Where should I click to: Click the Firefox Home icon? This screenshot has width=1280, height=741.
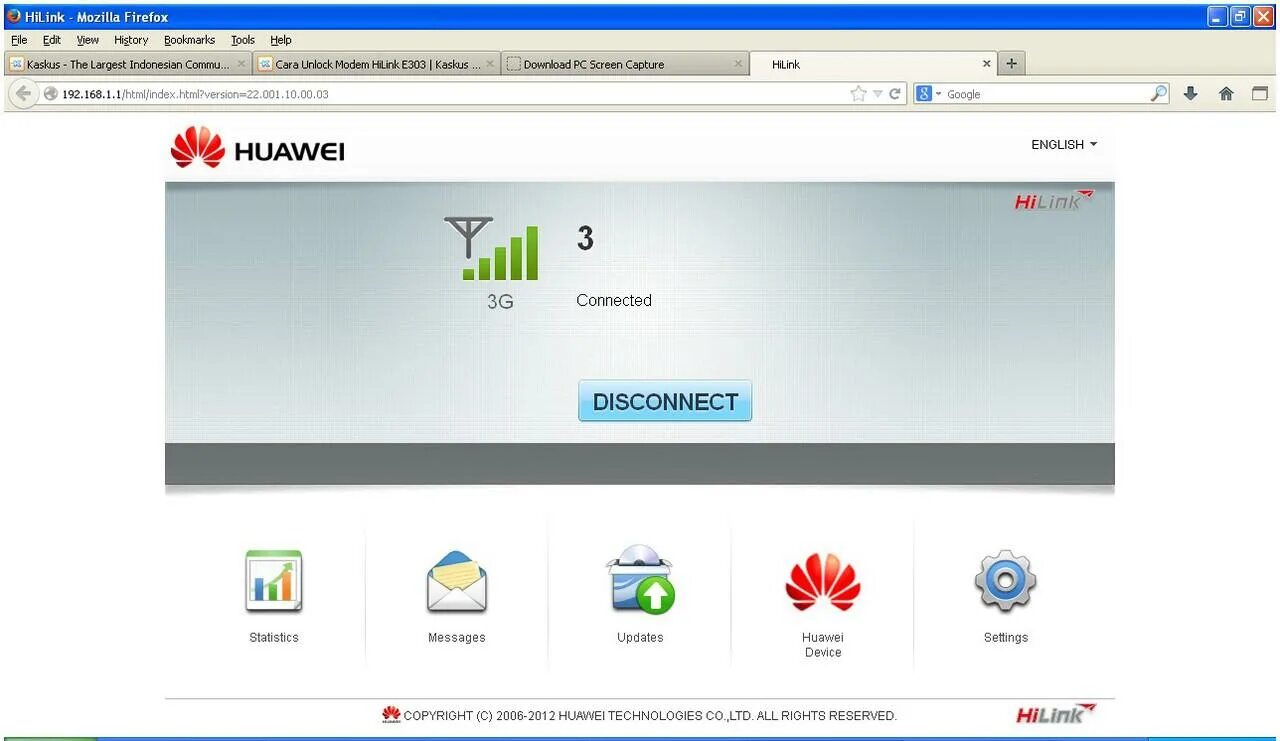coord(1226,94)
